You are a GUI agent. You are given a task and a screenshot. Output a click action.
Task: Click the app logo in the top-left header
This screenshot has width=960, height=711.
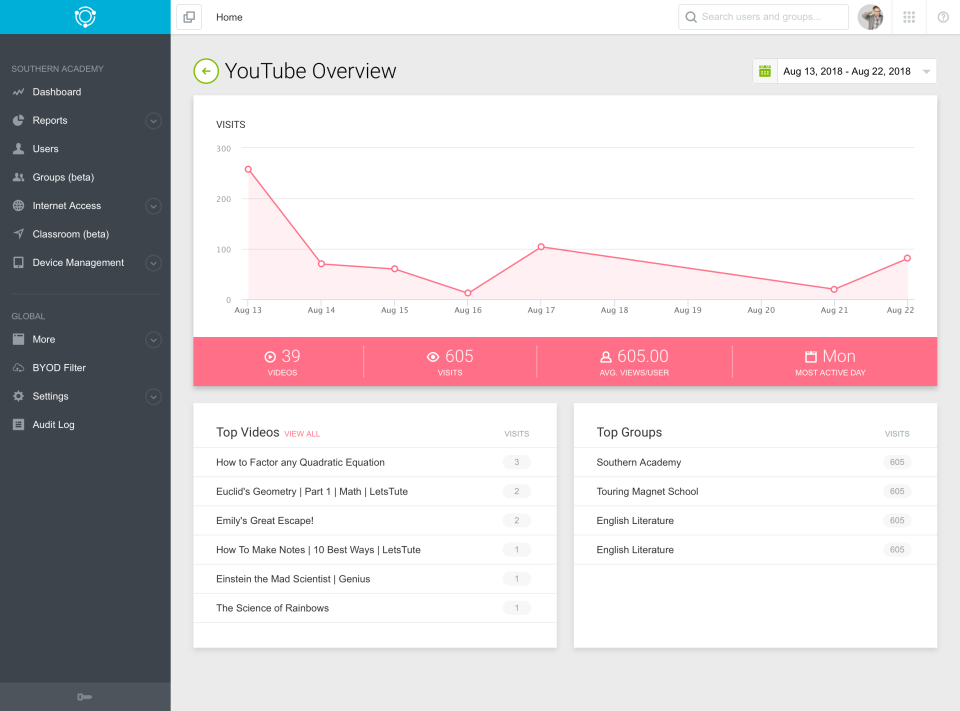(x=85, y=17)
